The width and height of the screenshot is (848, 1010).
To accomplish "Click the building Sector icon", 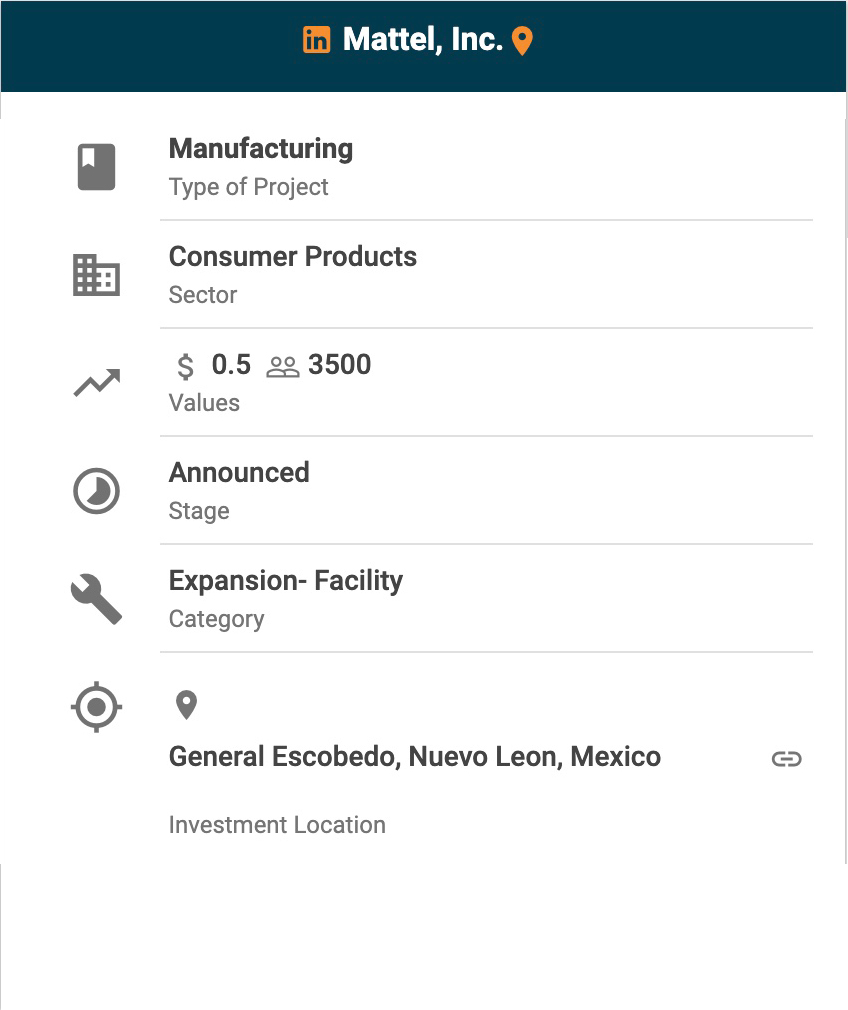I will pos(97,275).
